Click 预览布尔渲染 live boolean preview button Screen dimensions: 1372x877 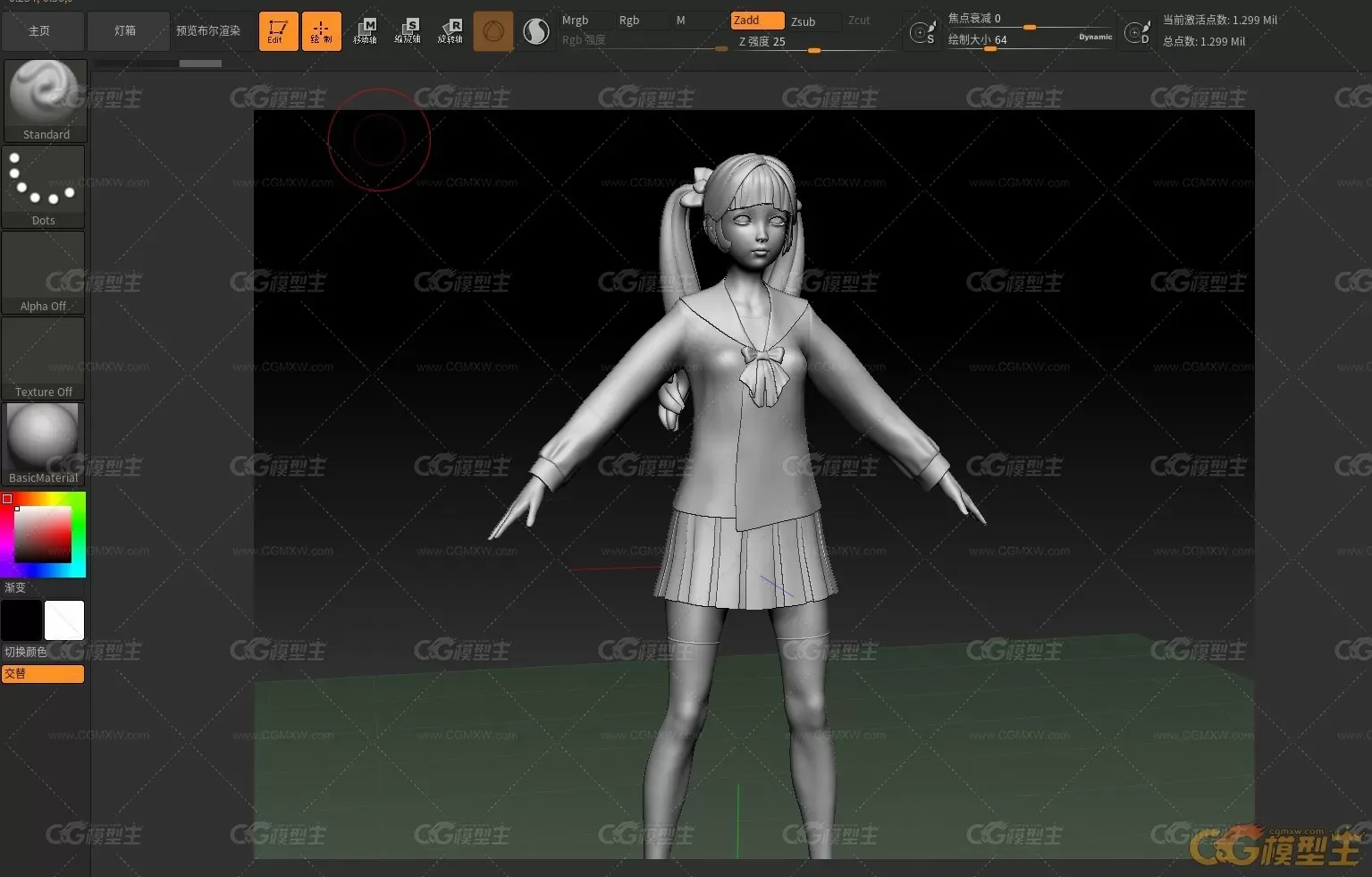coord(208,31)
